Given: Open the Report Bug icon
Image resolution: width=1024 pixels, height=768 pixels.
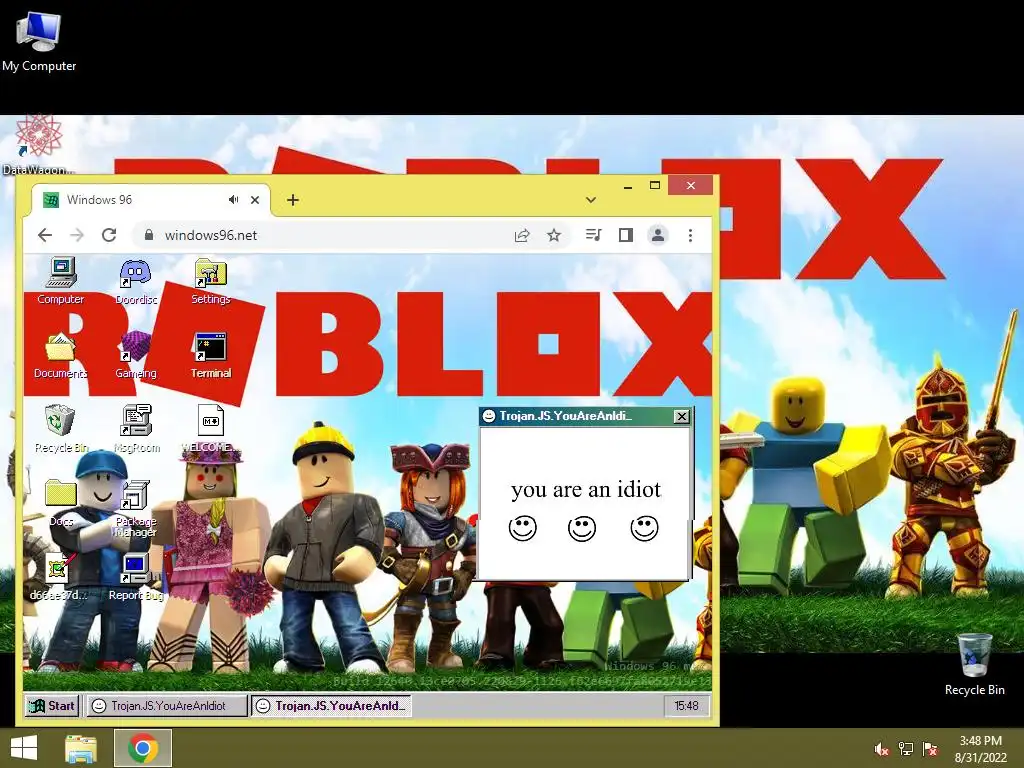Looking at the screenshot, I should click(136, 577).
